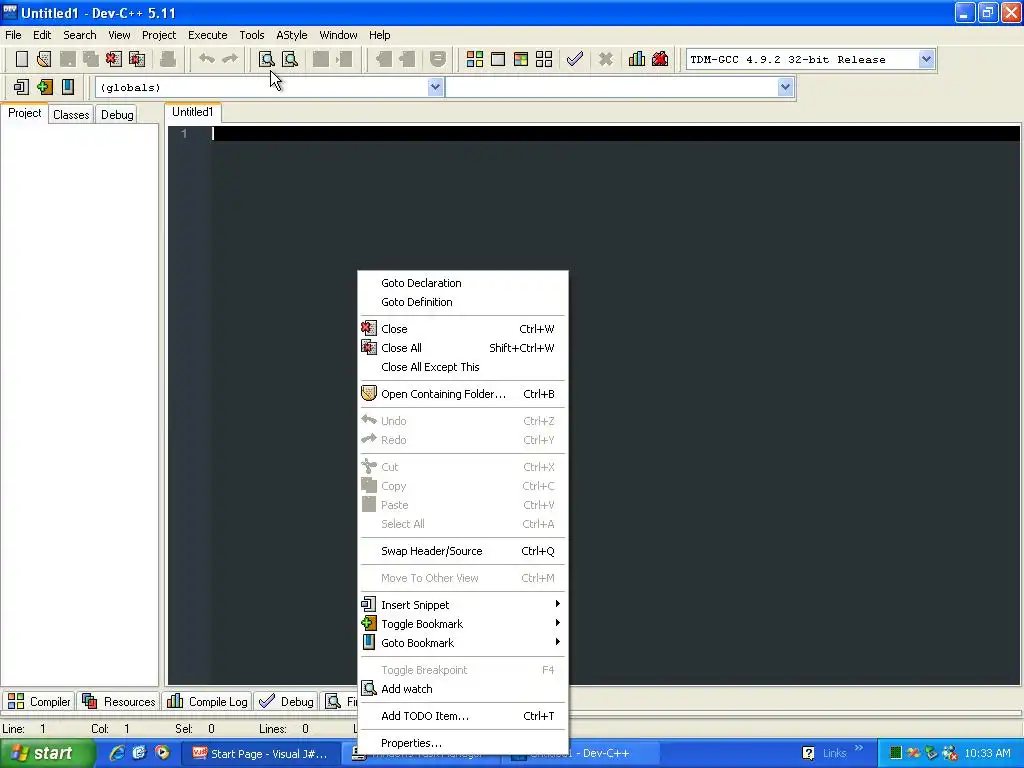Screen dimensions: 1024x768
Task: Switch to Start Page - Visual J# taskbar item
Action: click(x=260, y=754)
